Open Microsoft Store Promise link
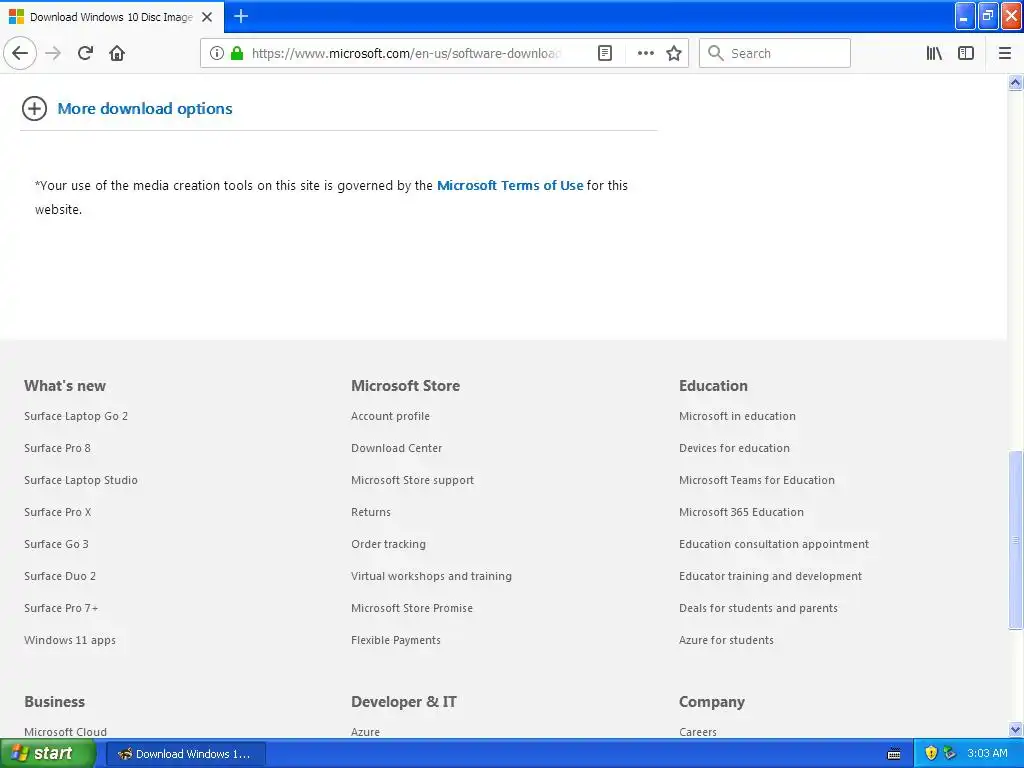The image size is (1024, 768). pyautogui.click(x=412, y=608)
